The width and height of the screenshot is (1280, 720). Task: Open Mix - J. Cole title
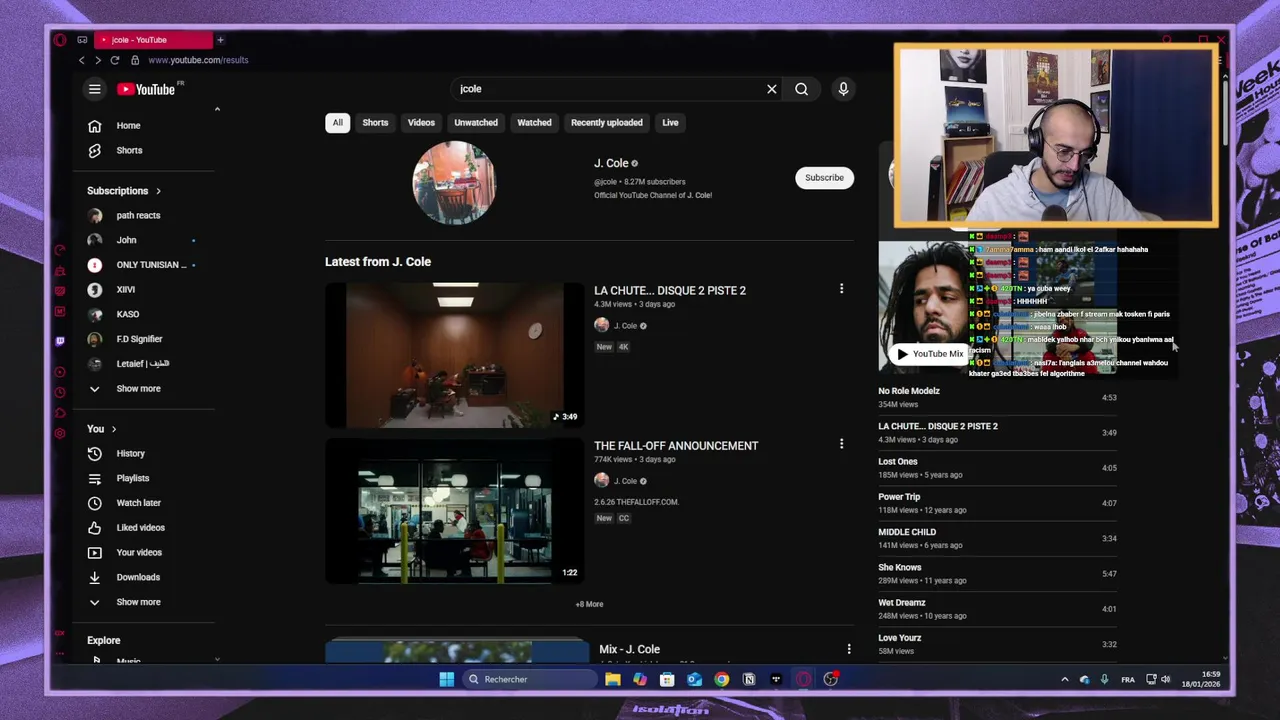click(629, 649)
